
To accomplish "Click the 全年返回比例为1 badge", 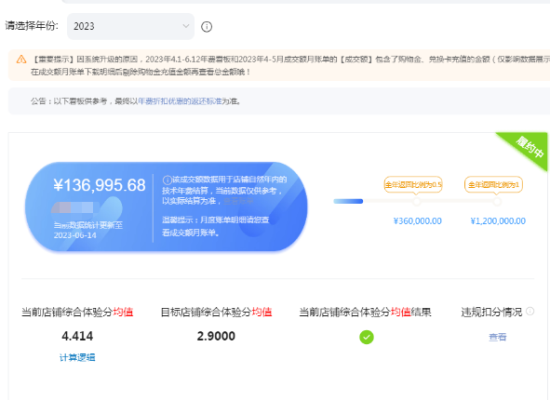I will tap(493, 185).
